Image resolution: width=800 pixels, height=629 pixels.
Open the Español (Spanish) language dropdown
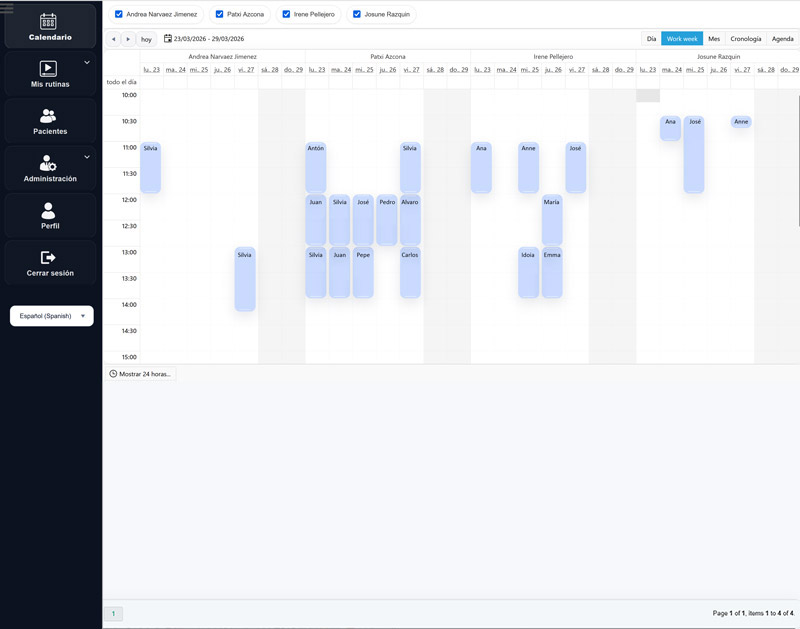[51, 316]
